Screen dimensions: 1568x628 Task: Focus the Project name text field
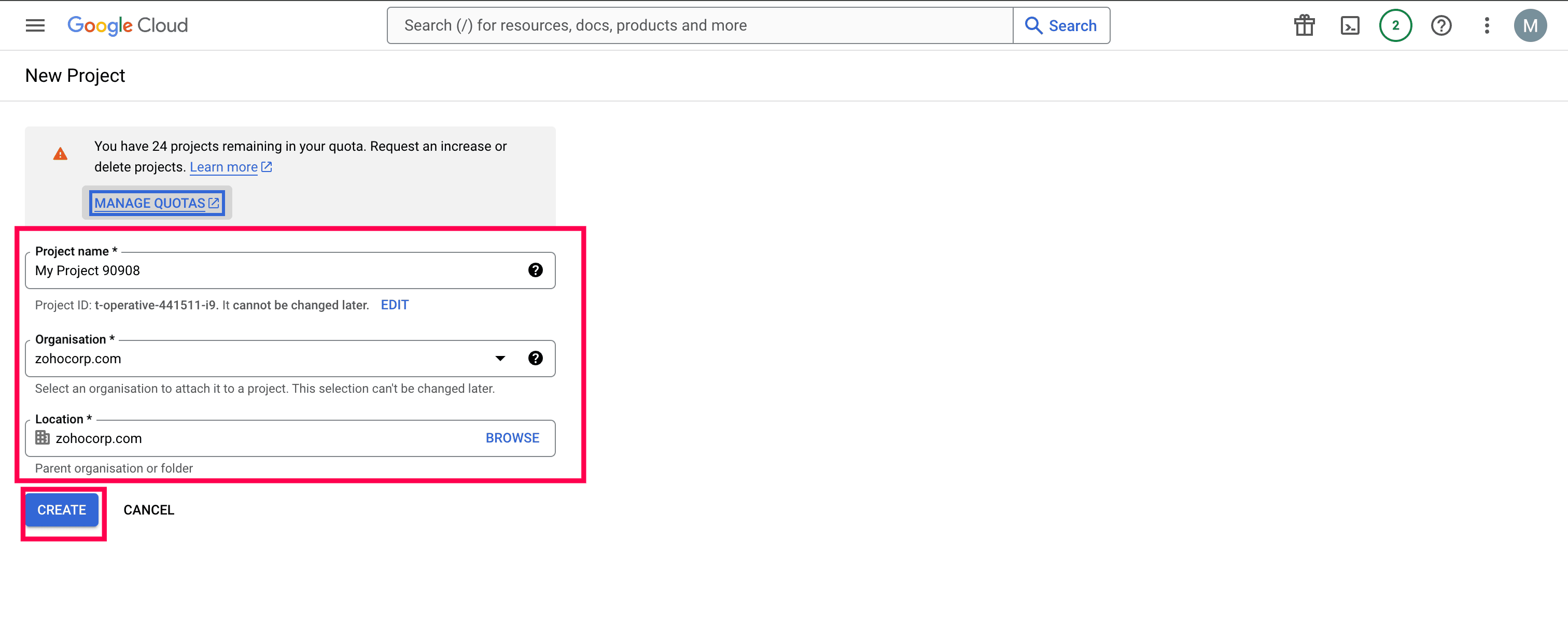click(x=274, y=270)
